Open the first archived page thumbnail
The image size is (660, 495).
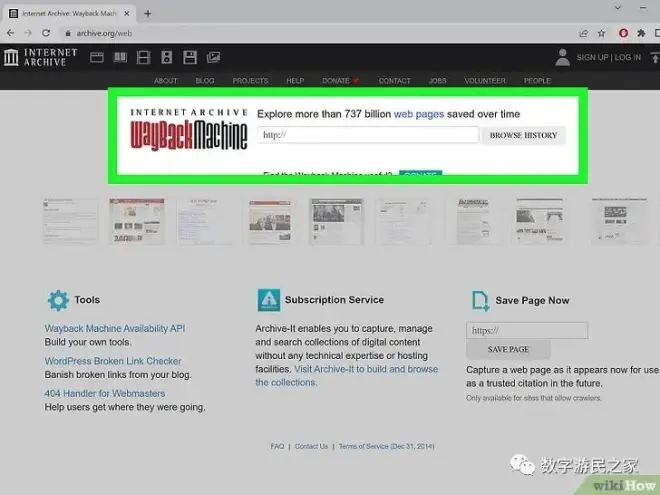70,221
